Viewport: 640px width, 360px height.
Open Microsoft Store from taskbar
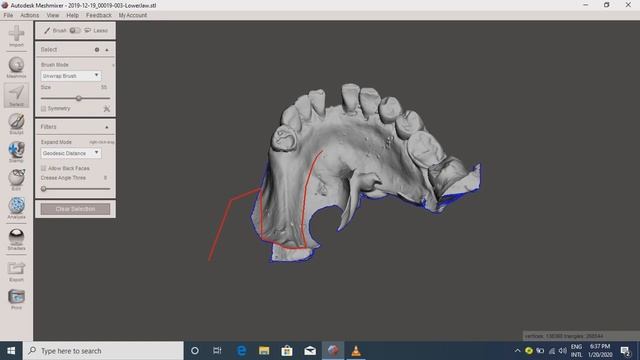[287, 351]
